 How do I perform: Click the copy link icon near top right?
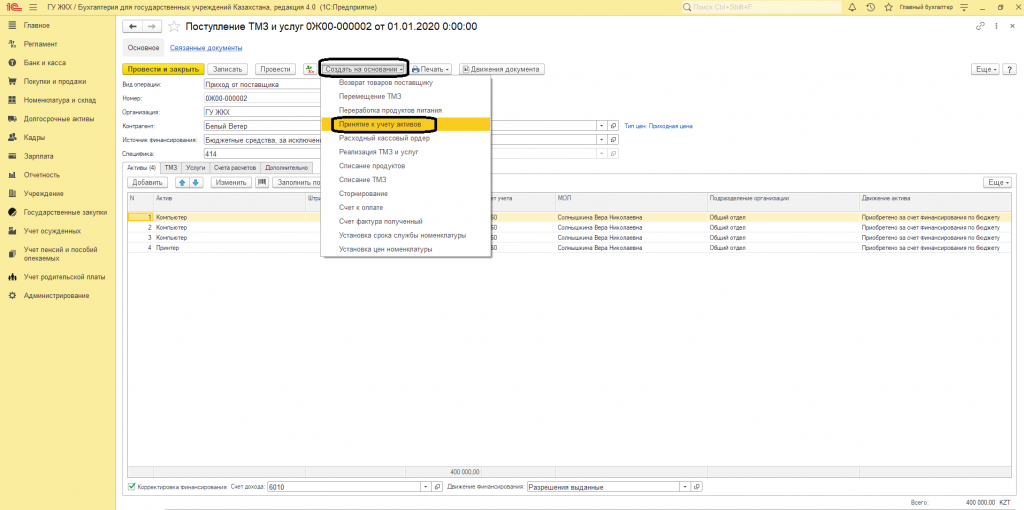pyautogui.click(x=980, y=26)
